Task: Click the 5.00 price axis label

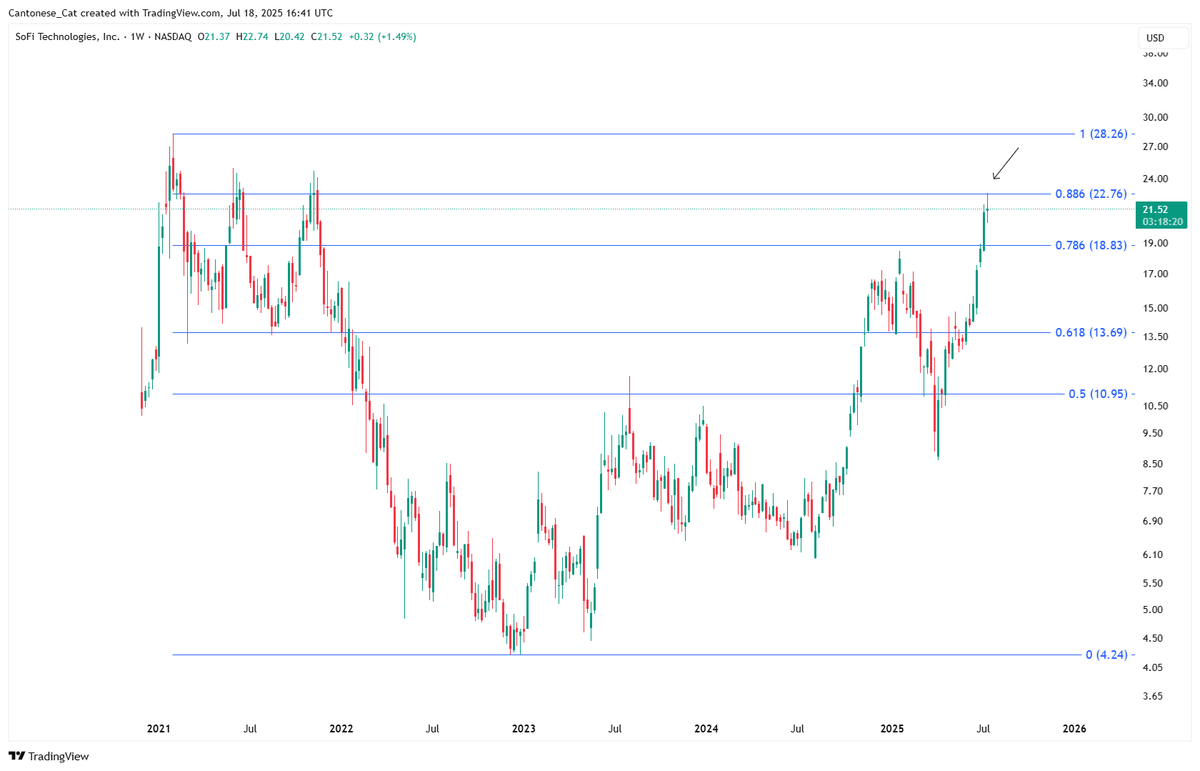Action: (x=1154, y=610)
